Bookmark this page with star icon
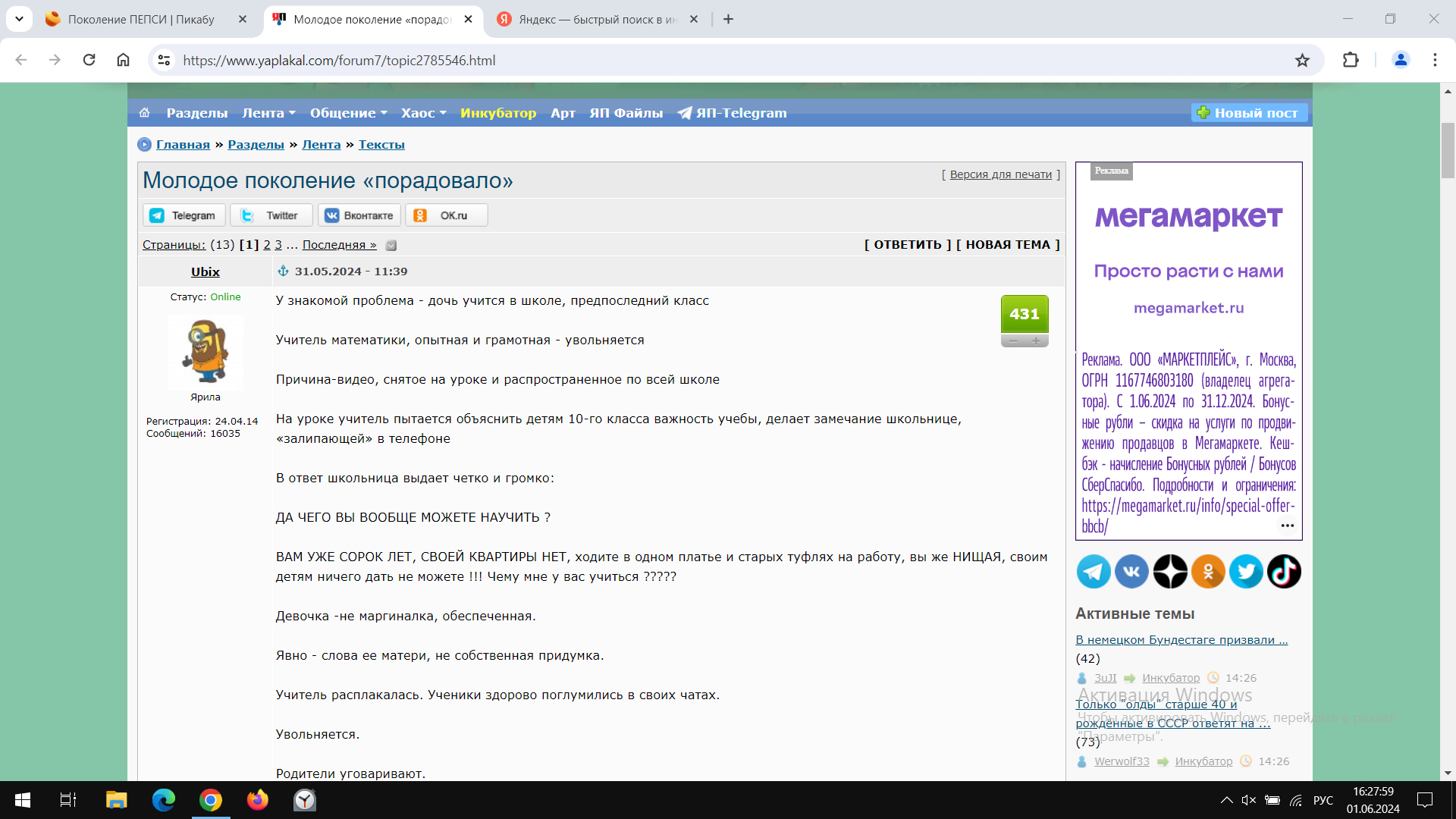 coord(1302,61)
